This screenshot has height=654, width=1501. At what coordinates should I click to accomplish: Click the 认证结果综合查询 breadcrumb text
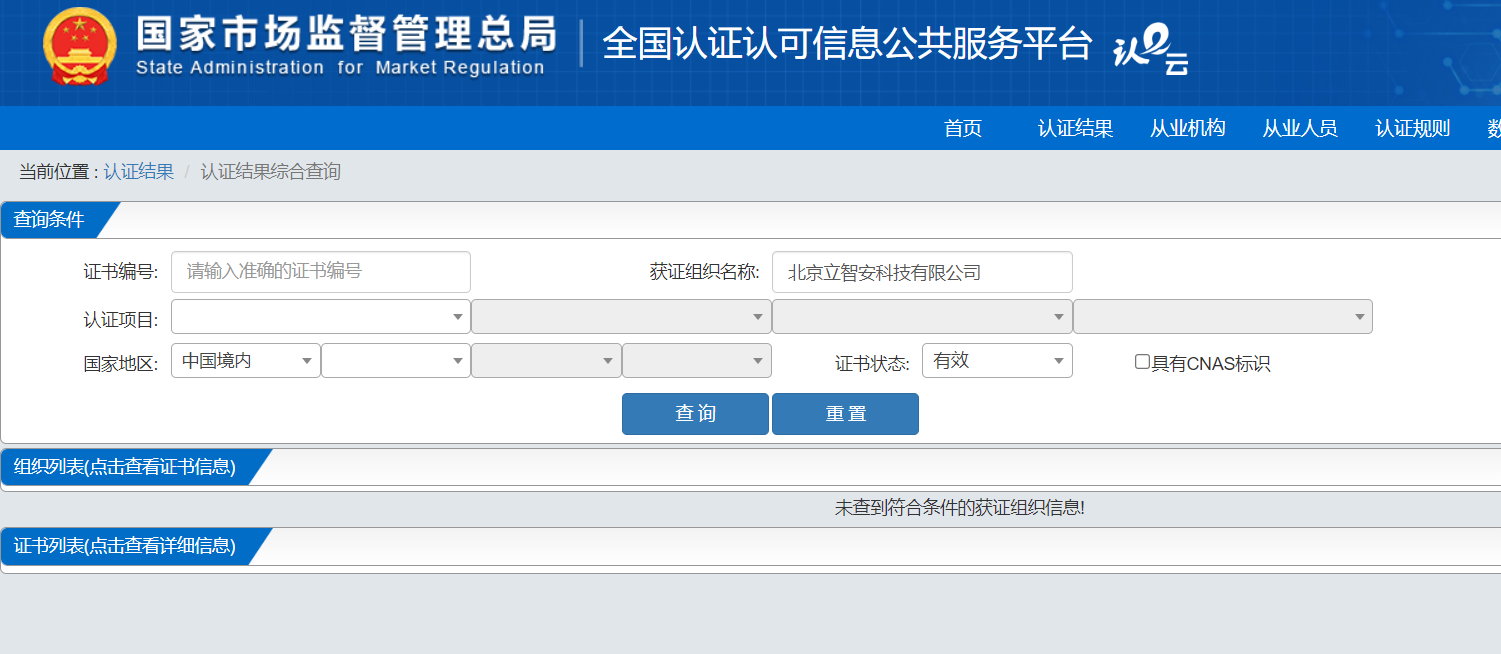point(271,172)
